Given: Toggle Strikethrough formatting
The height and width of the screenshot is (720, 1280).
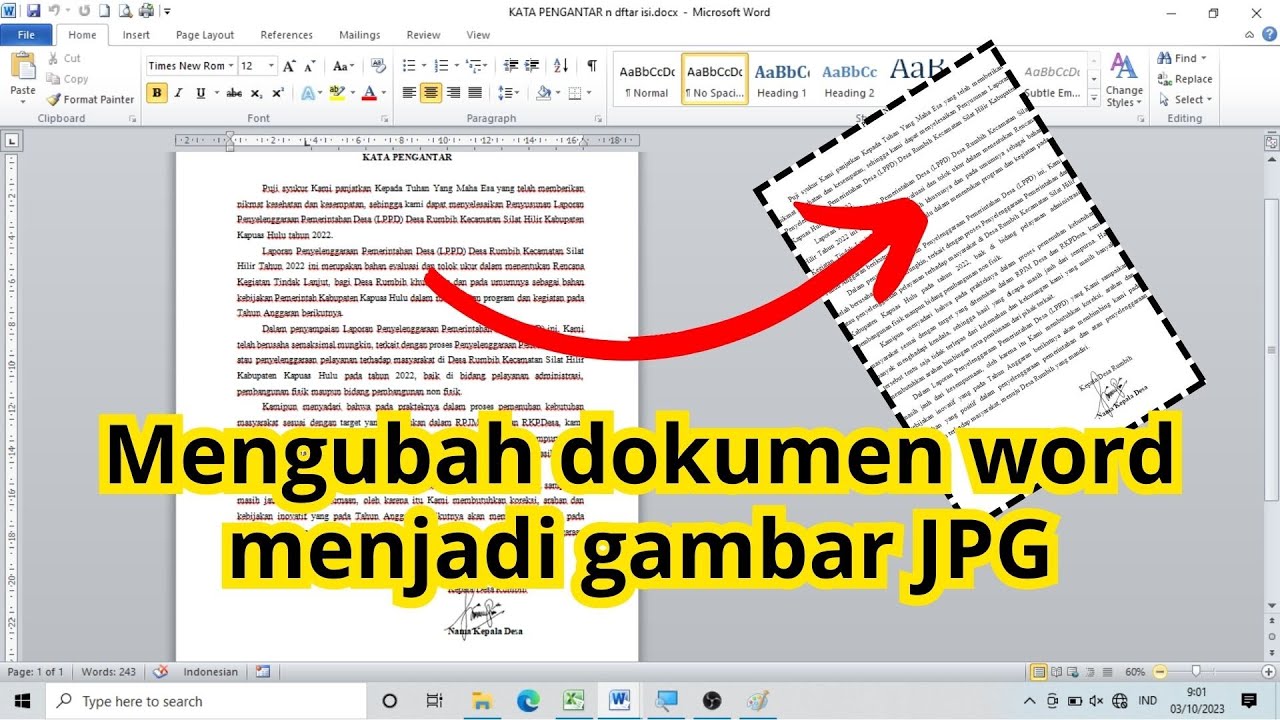Looking at the screenshot, I should 234,93.
